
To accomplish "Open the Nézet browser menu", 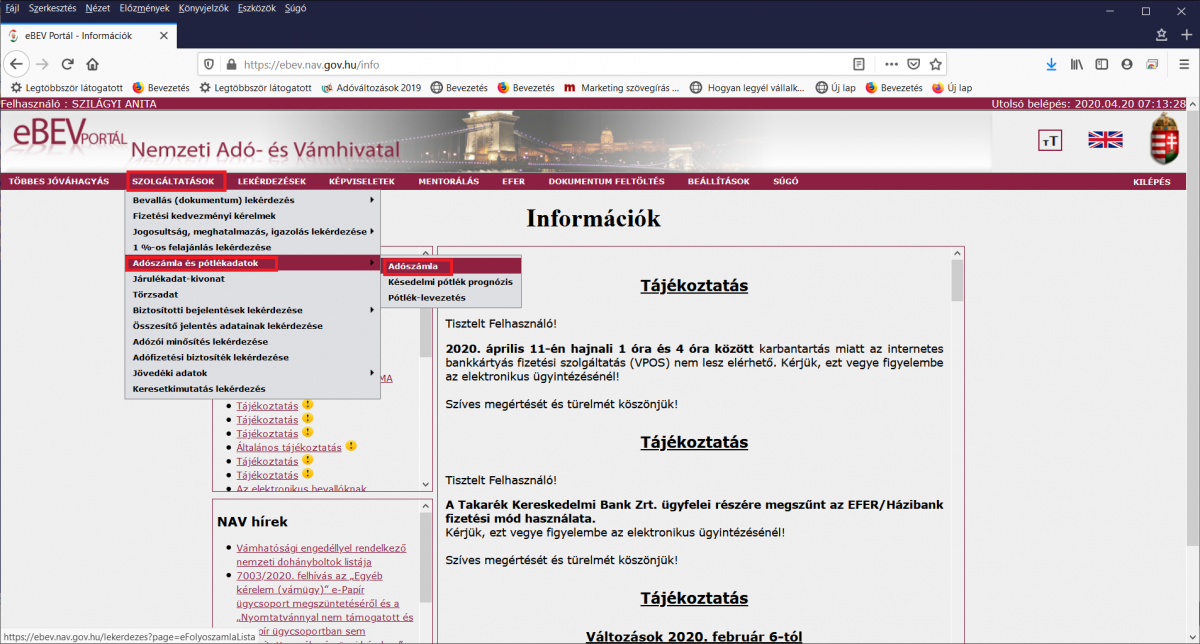I will (98, 8).
